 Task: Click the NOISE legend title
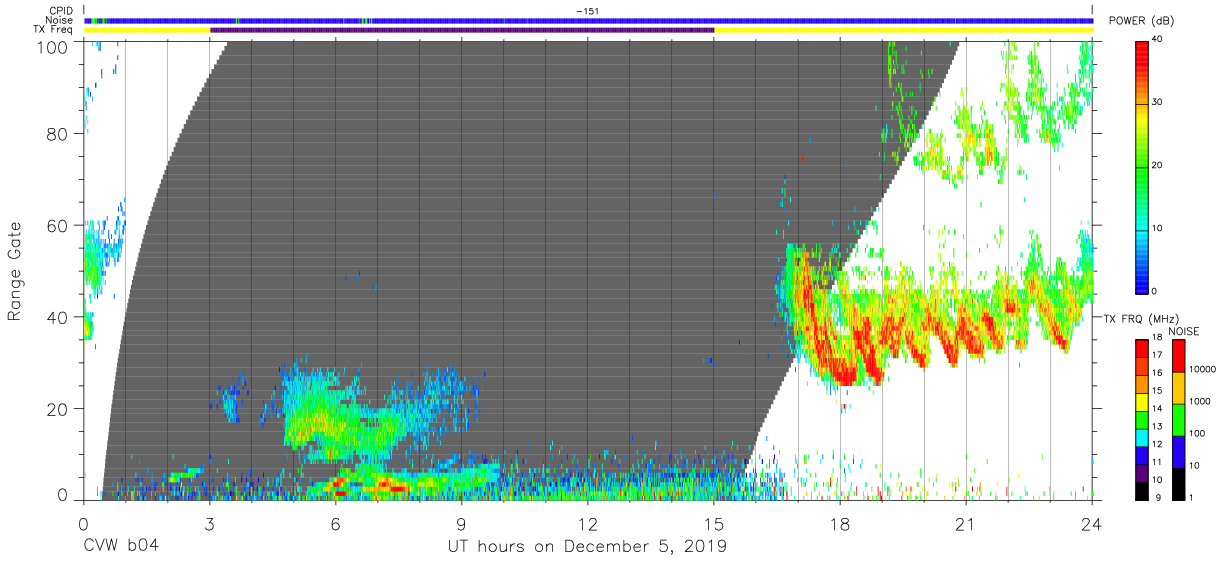pyautogui.click(x=1186, y=331)
